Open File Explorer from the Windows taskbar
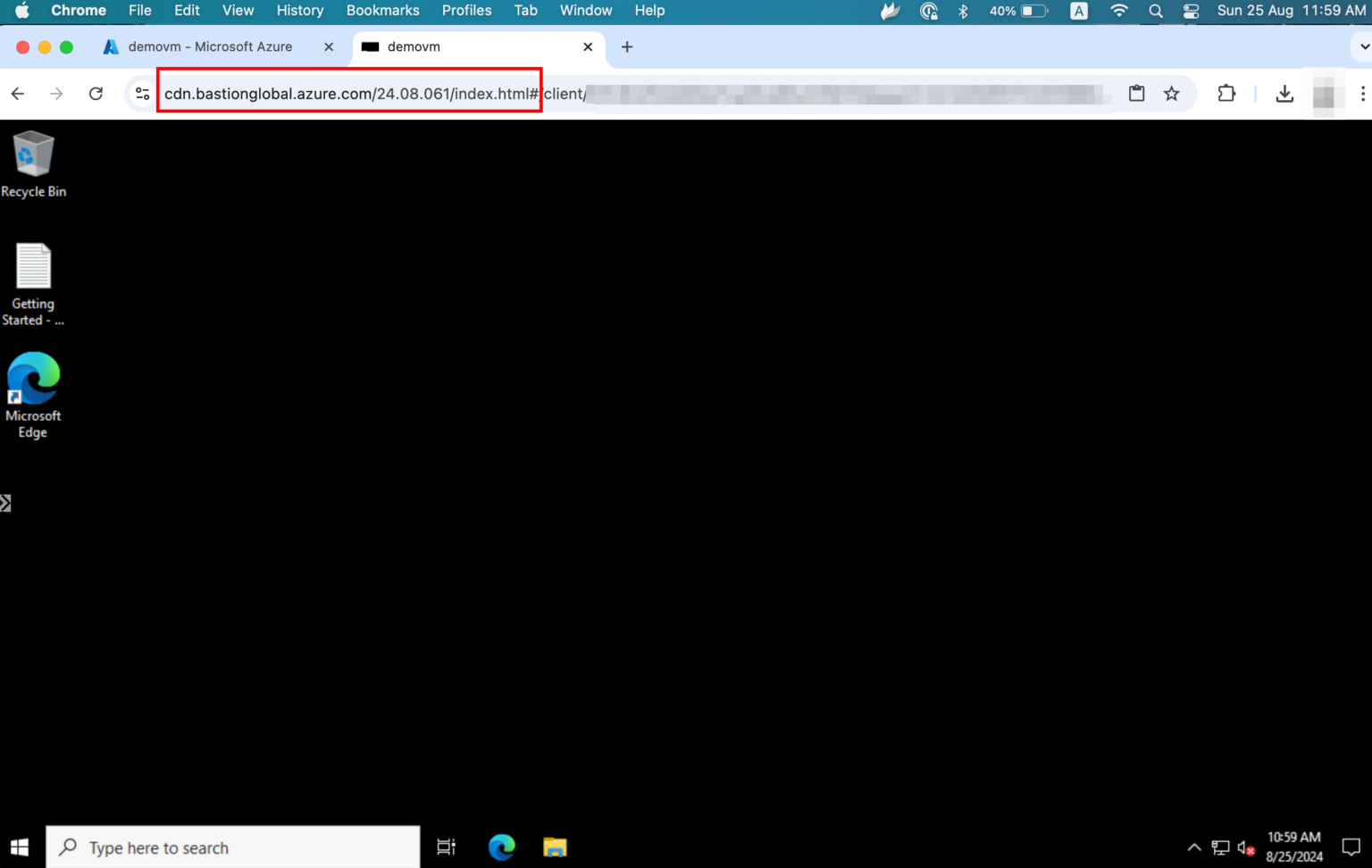1372x868 pixels. (555, 847)
